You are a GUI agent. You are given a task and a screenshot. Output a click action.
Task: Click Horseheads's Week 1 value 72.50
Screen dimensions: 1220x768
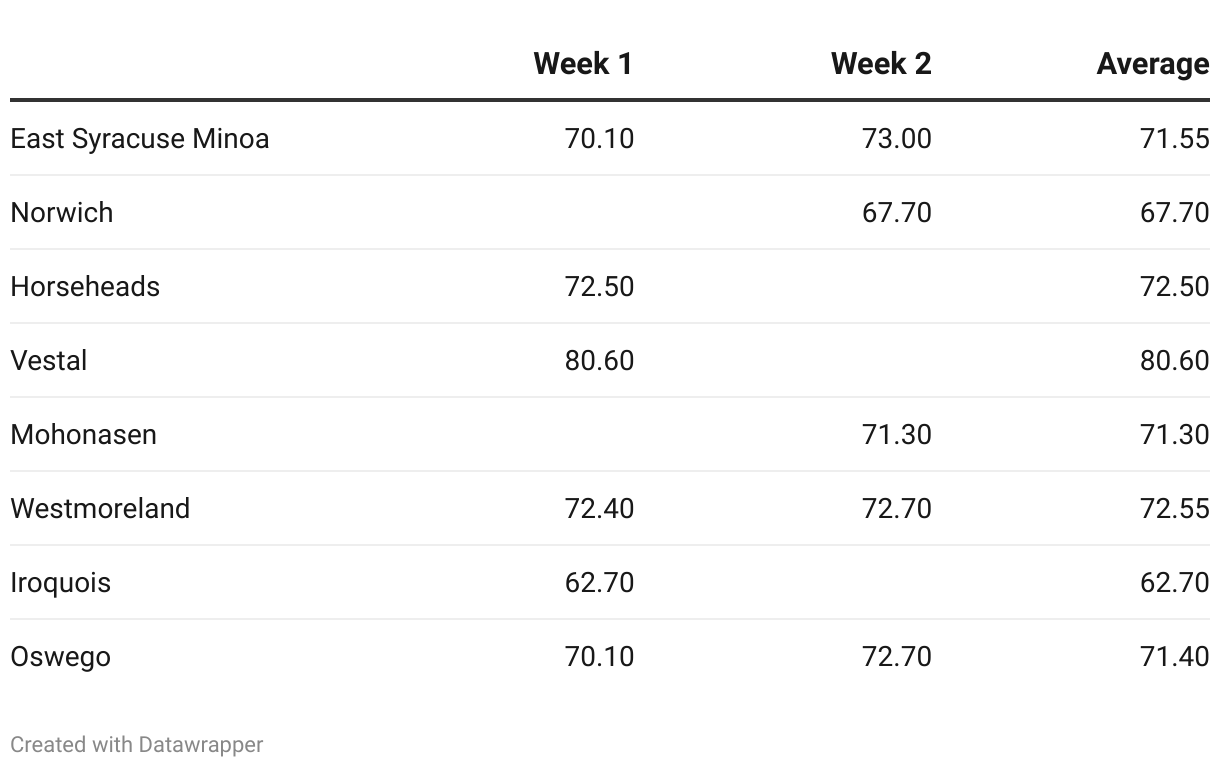tap(599, 286)
